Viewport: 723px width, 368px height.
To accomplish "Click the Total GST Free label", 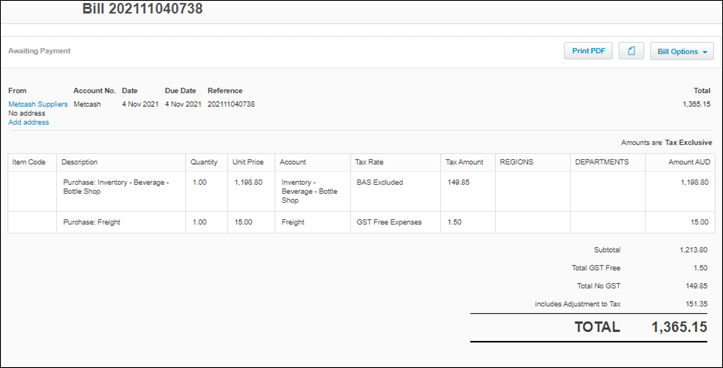I will 596,268.
